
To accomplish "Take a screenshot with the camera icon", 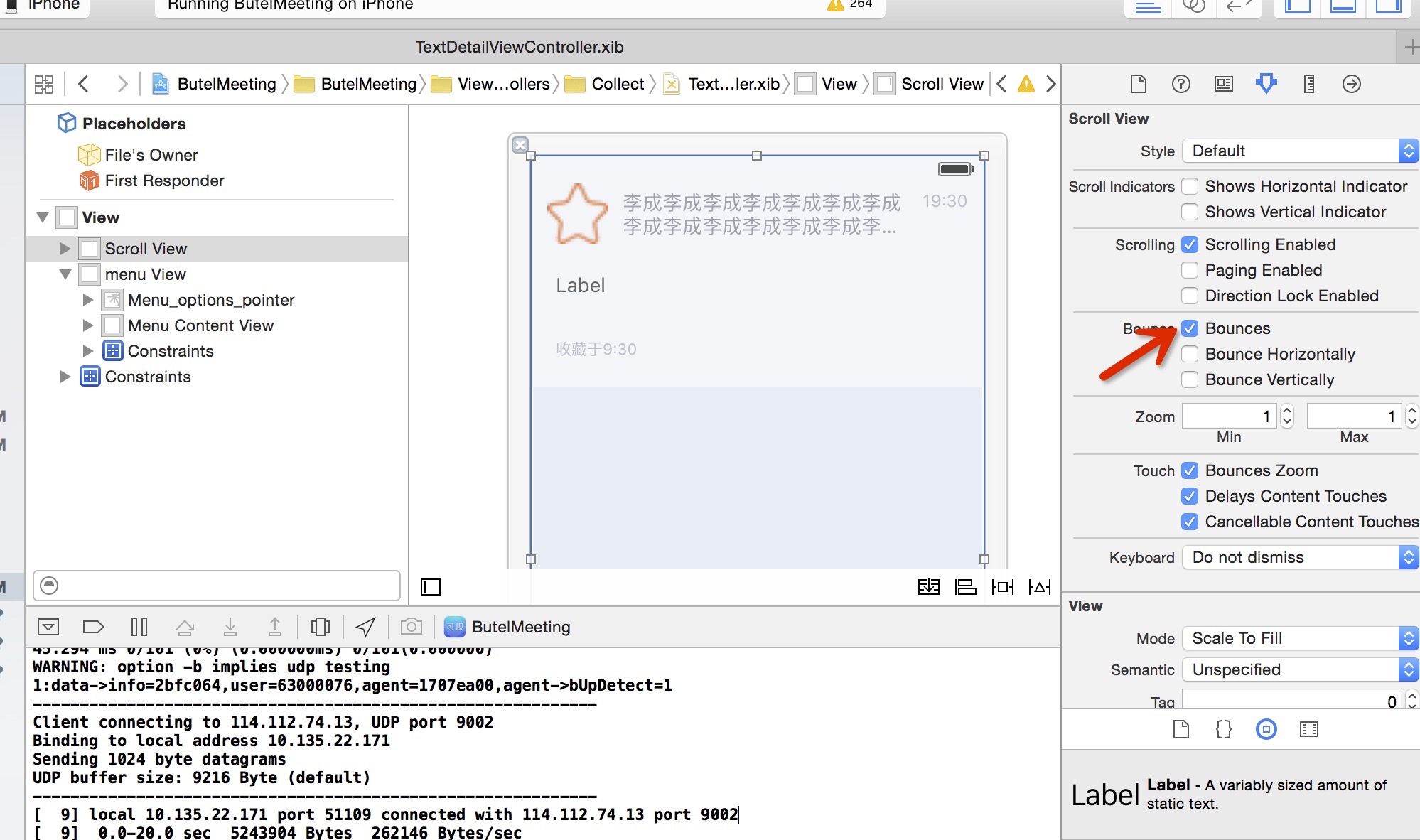I will 412,627.
